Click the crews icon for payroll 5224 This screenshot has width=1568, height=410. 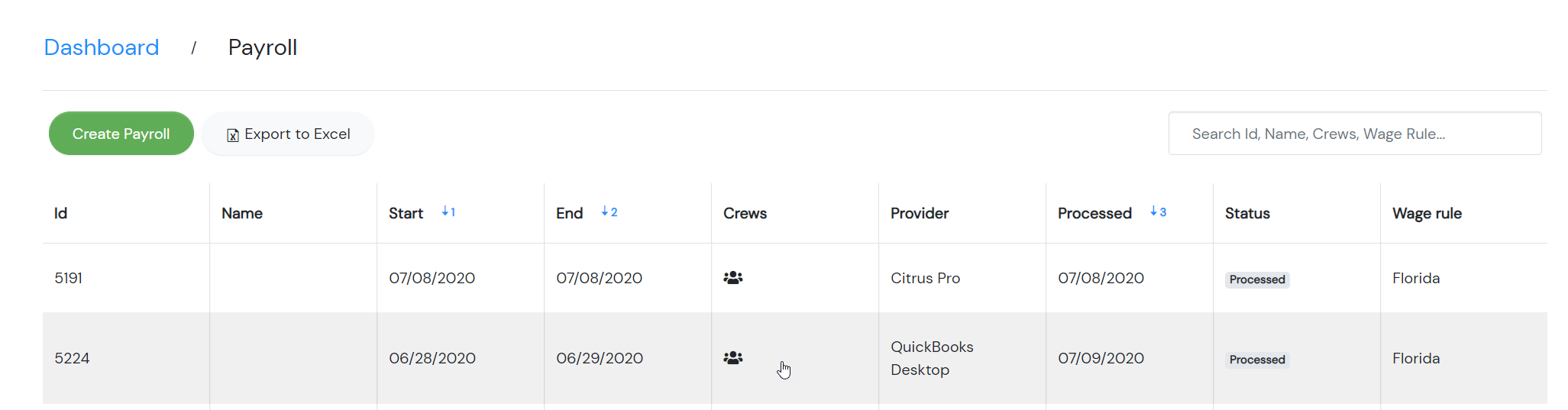pos(733,358)
